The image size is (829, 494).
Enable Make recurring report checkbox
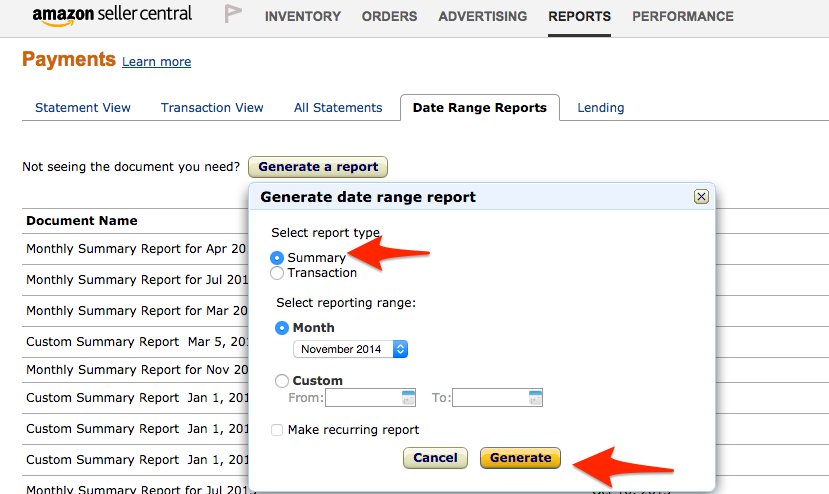pos(277,429)
